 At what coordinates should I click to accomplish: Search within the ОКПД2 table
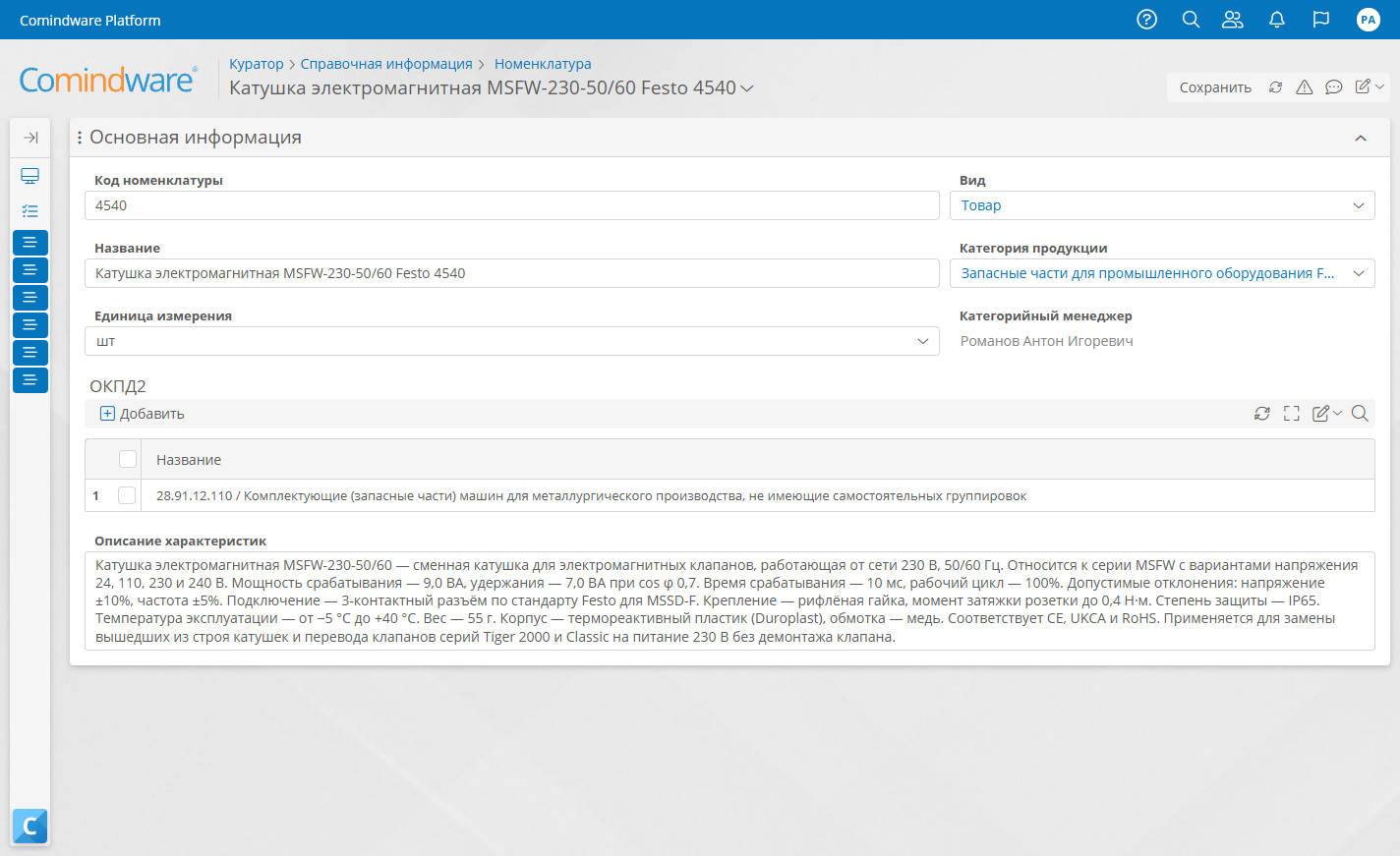(1360, 414)
